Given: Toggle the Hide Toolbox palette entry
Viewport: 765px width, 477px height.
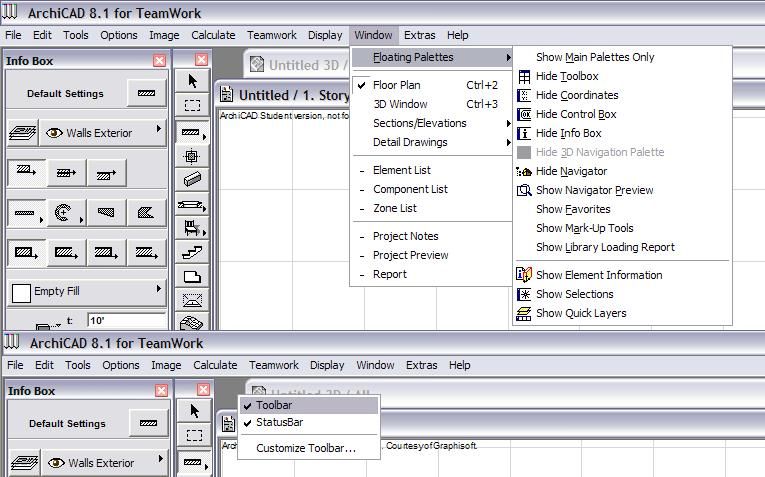Looking at the screenshot, I should click(x=623, y=76).
